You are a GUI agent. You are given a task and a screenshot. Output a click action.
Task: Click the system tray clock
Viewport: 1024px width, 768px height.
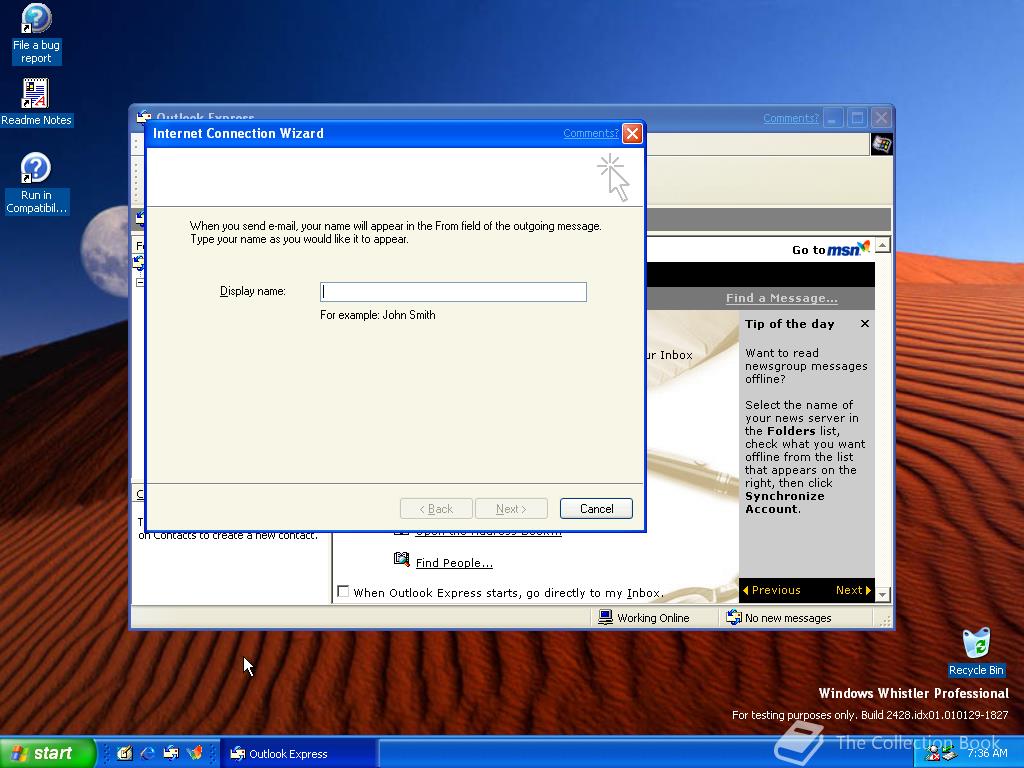(x=987, y=754)
